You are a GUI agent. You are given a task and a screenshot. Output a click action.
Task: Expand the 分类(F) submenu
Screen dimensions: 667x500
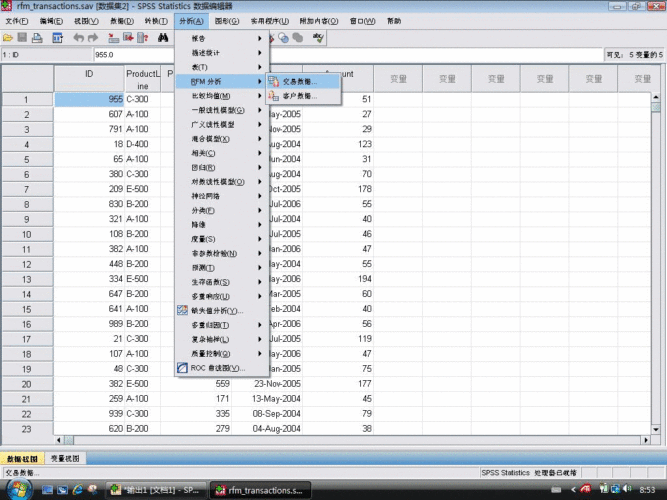(222, 211)
